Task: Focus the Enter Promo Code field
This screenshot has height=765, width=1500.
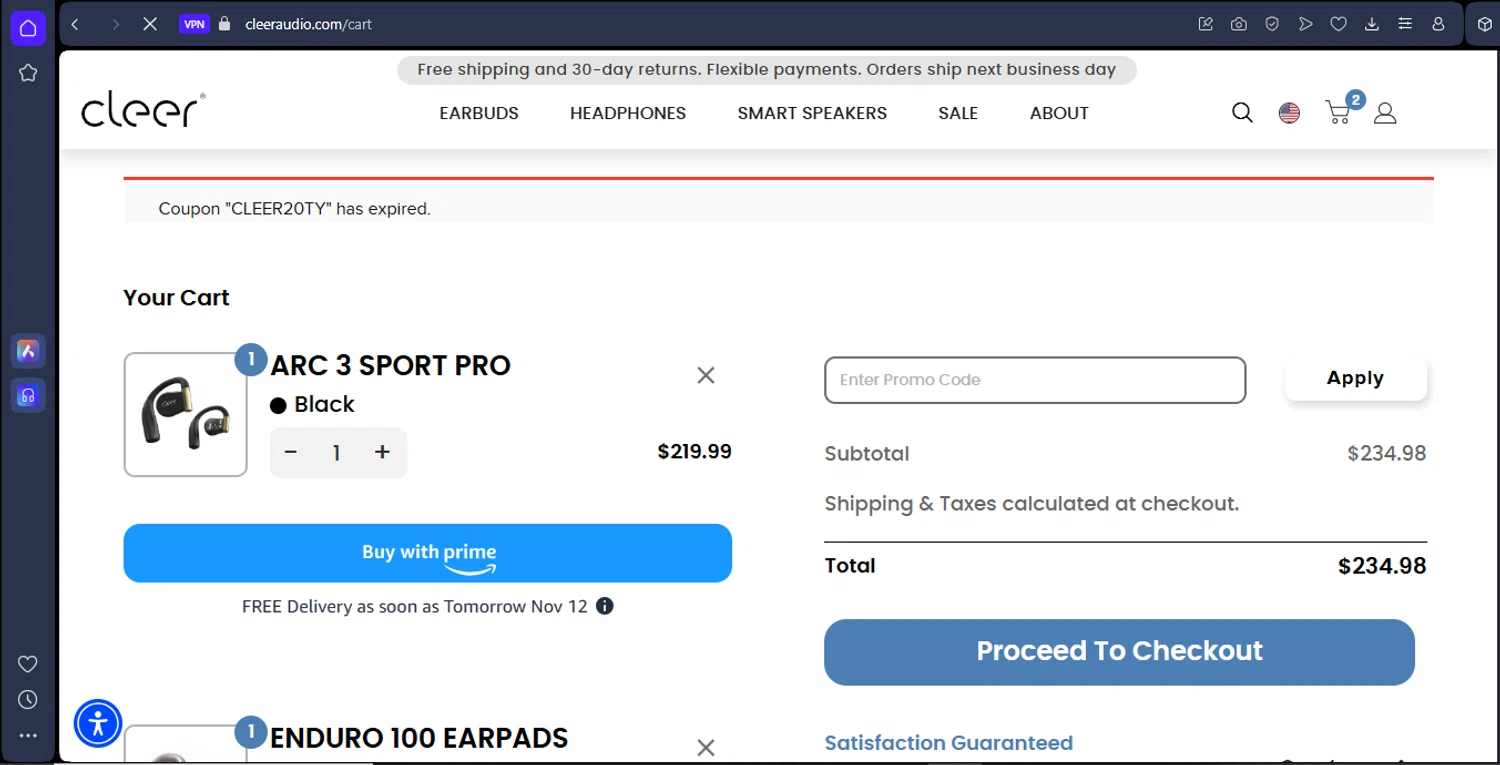Action: pos(1035,380)
